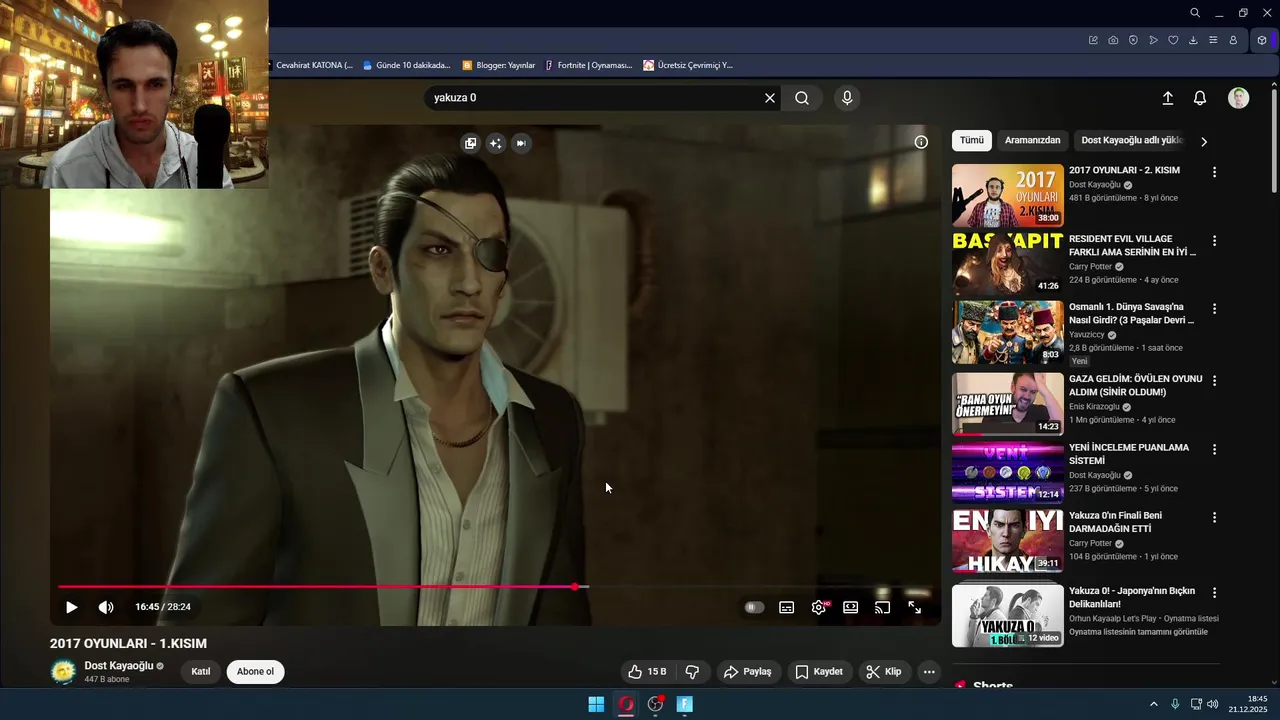The width and height of the screenshot is (1280, 720).
Task: Open the YouTube account avatar menu
Action: click(x=1238, y=98)
